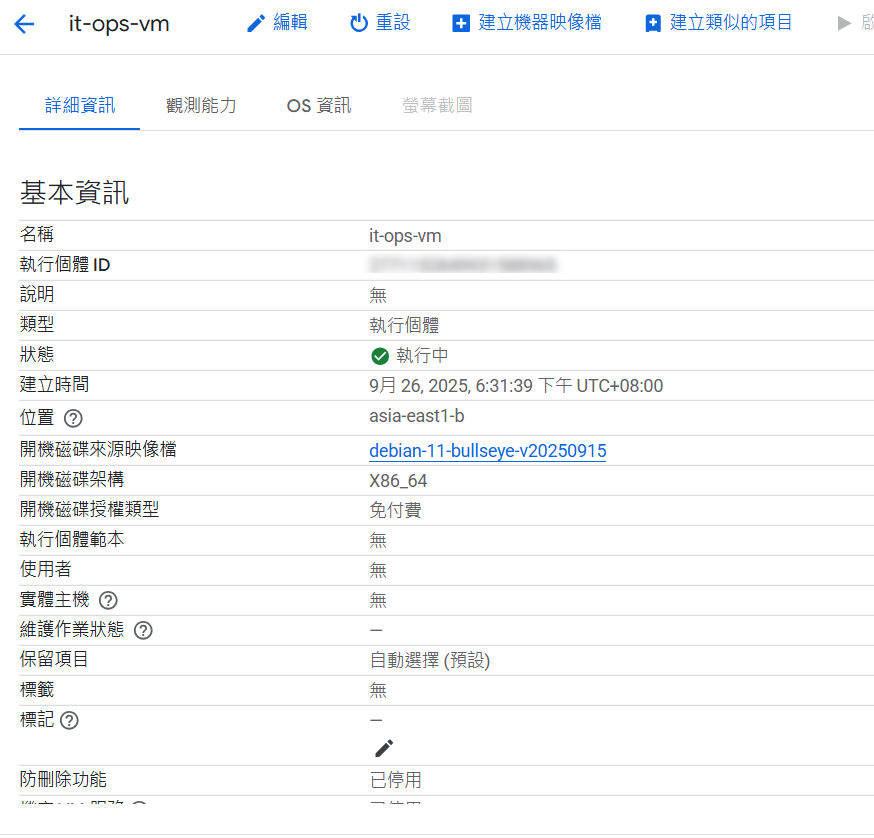Click the 無 value in 標籤 row
Screen dimensions: 874x838
[x=377, y=691]
